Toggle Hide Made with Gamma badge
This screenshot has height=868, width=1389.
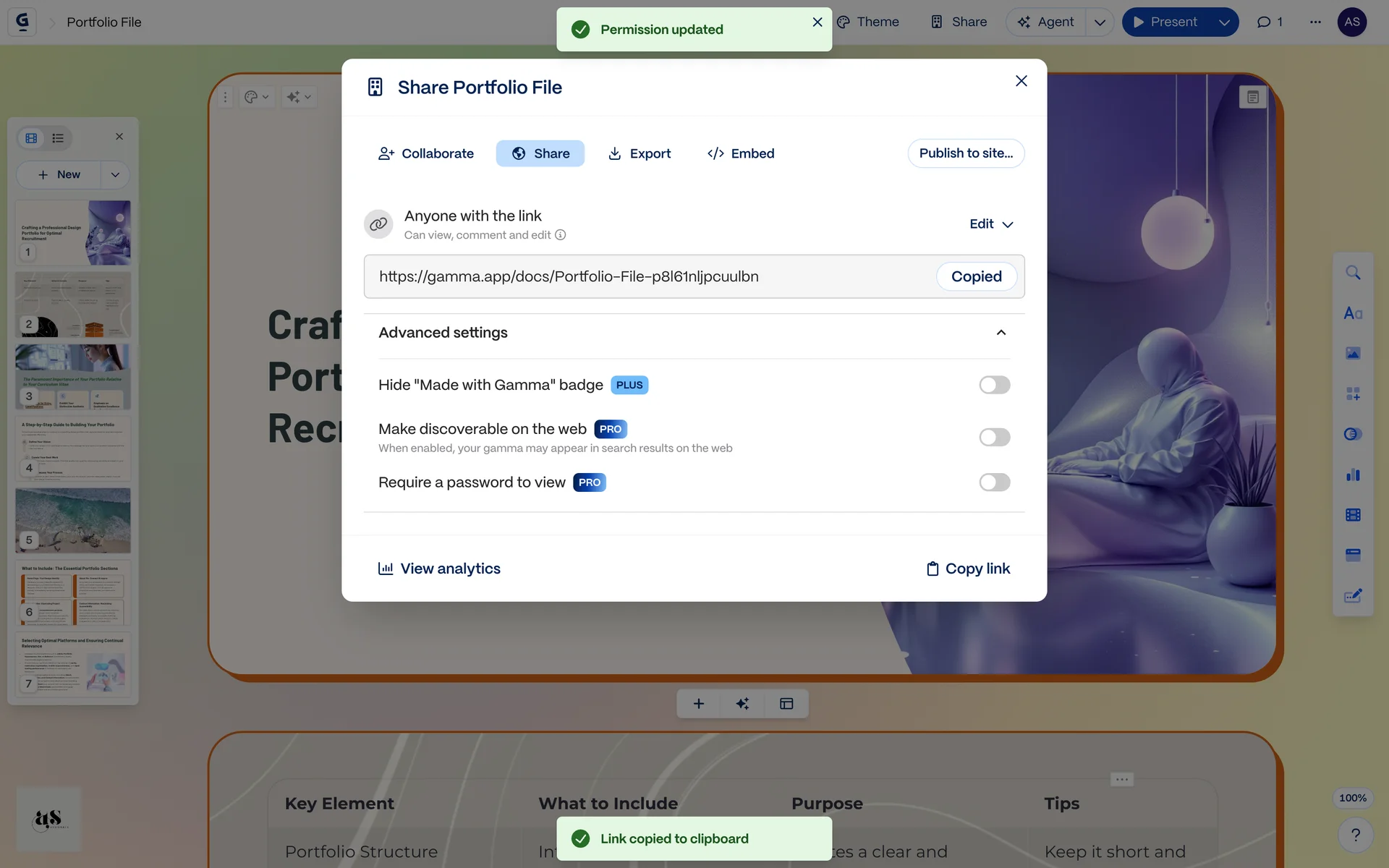coord(994,385)
